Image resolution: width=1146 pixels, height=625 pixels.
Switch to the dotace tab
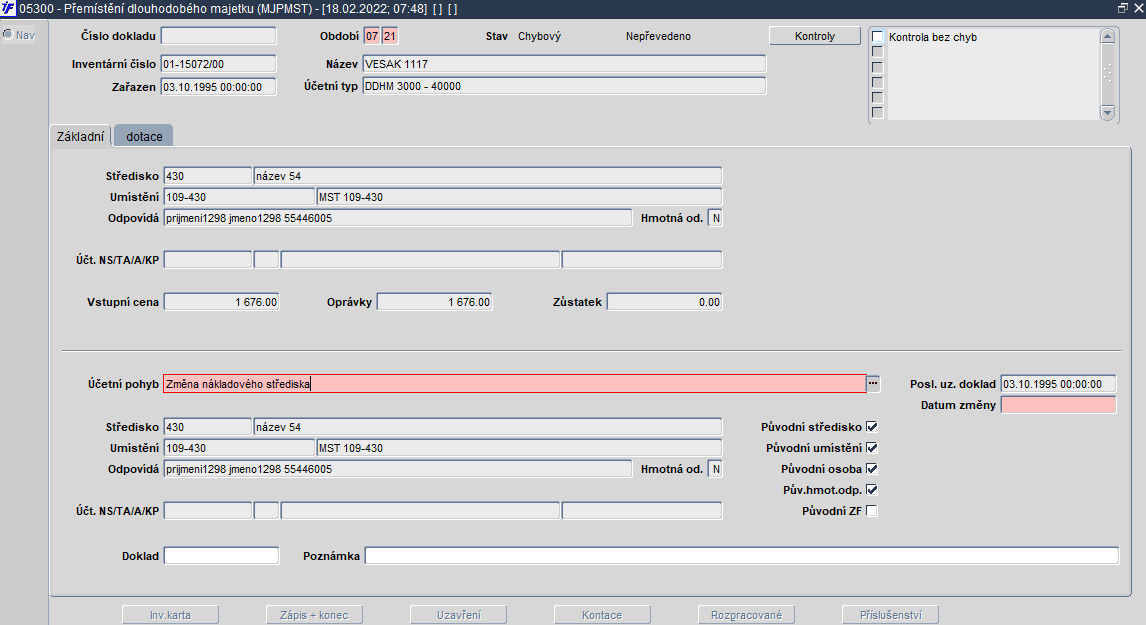[144, 137]
